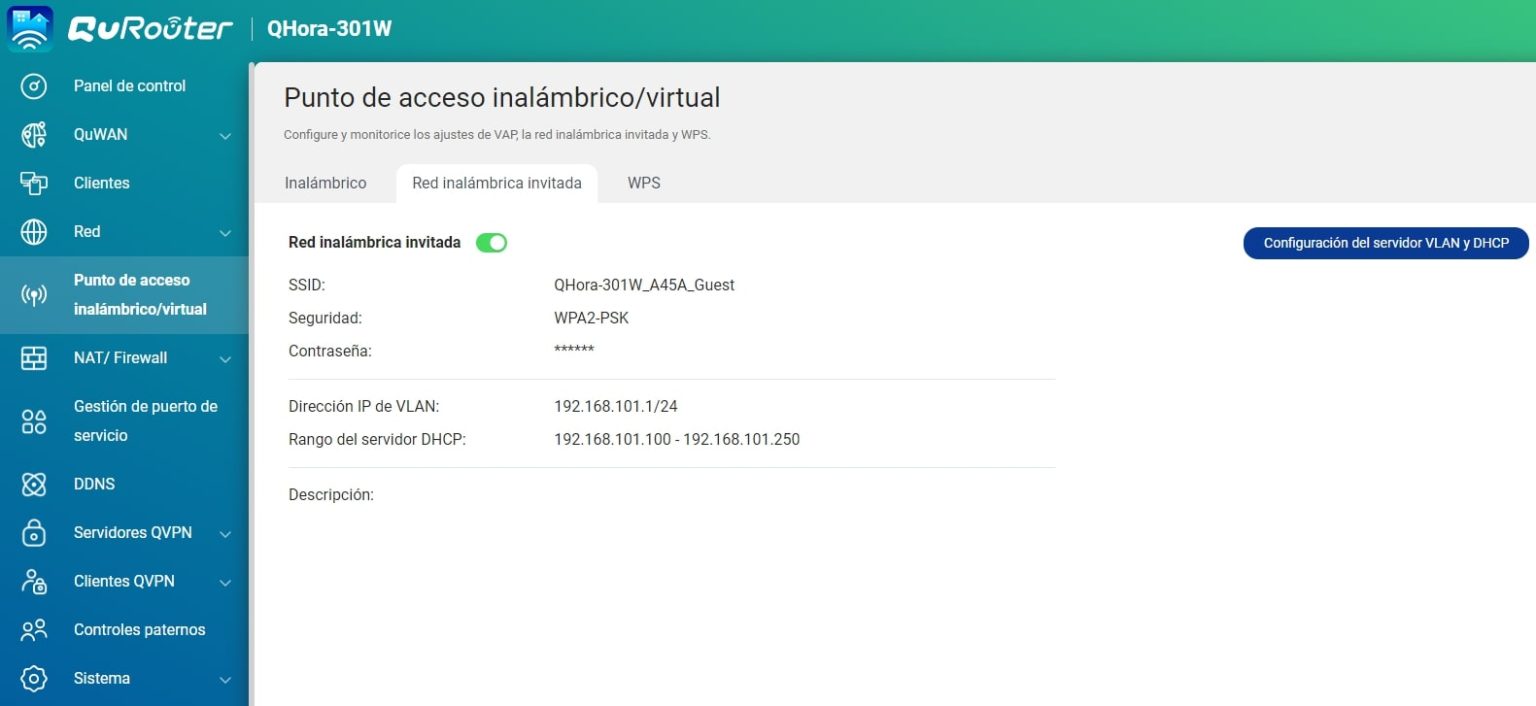Image resolution: width=1536 pixels, height=706 pixels.
Task: Open the Panel de control sidebar icon
Action: pyautogui.click(x=34, y=85)
